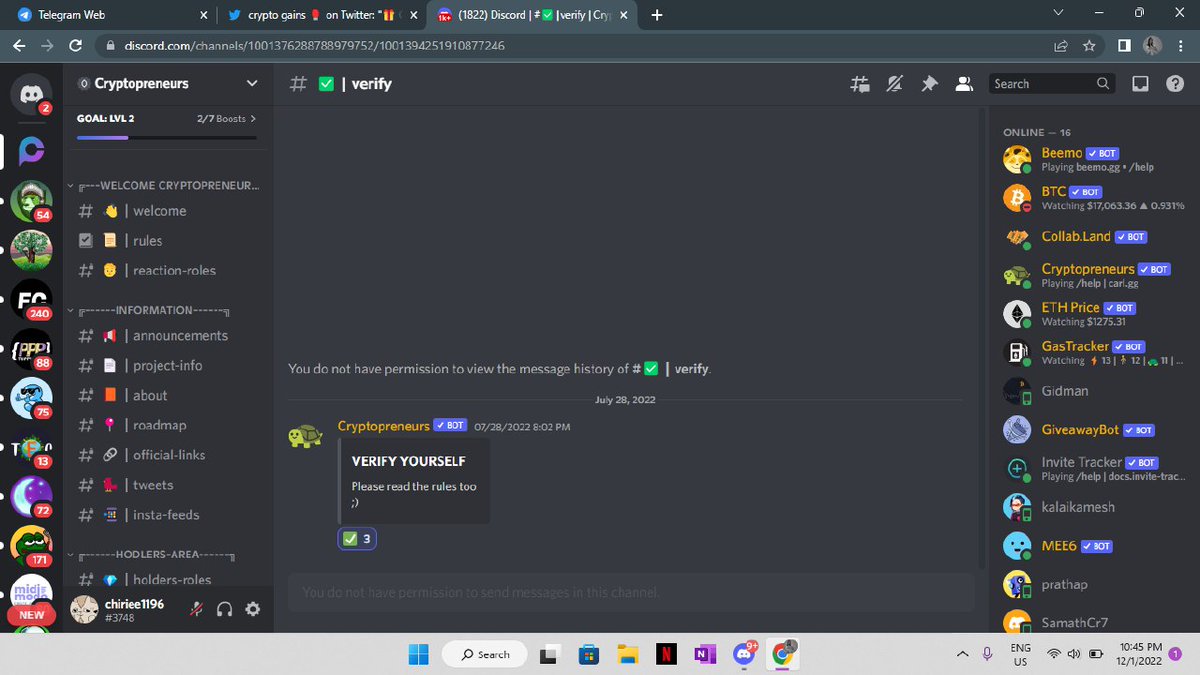Open server with 54 badge in sidebar
1200x675 pixels.
click(x=32, y=200)
